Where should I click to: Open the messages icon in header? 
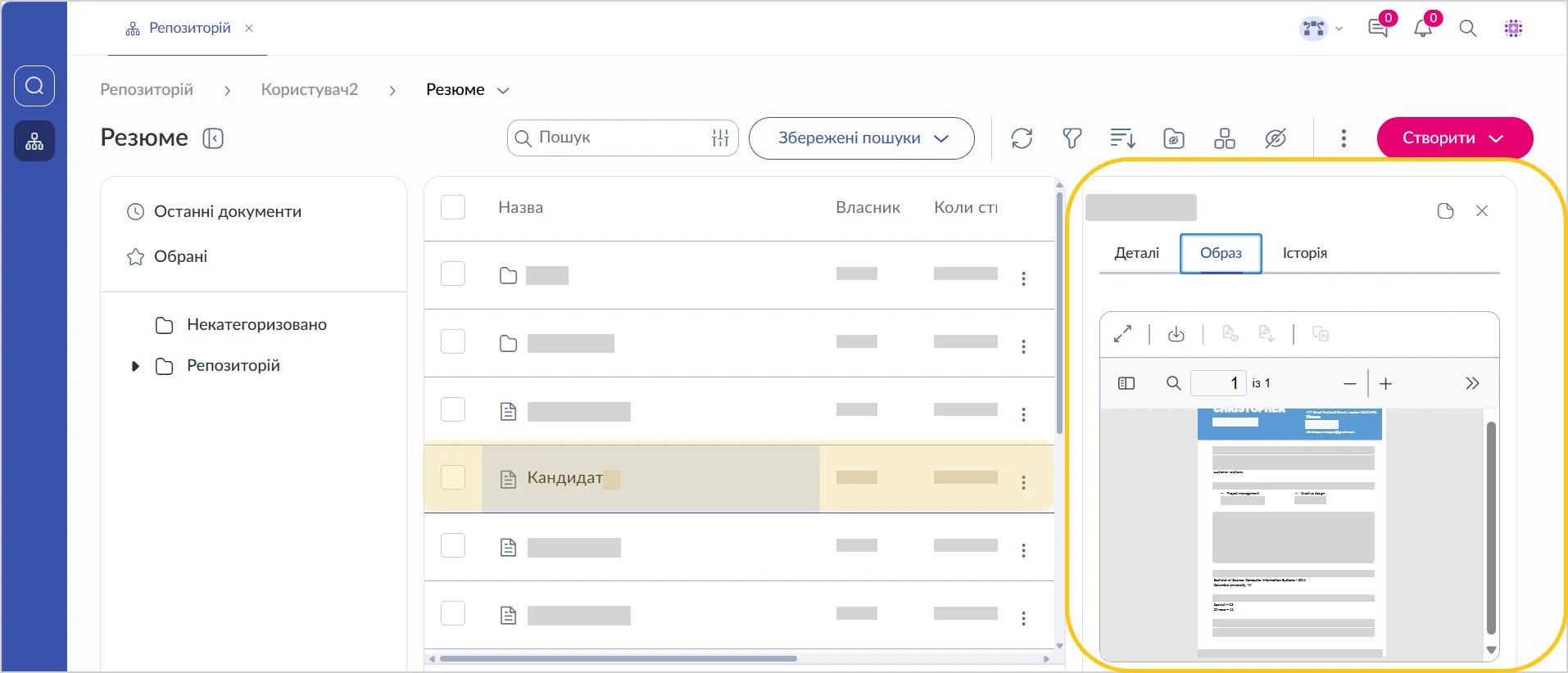point(1378,29)
